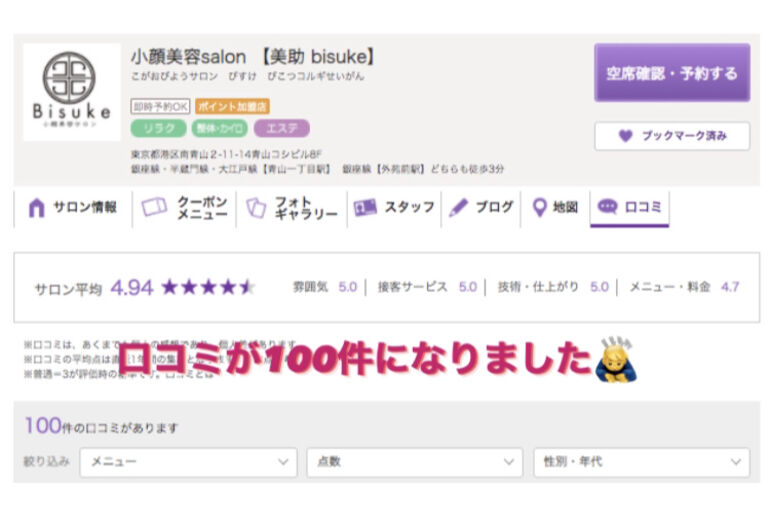
Task: Open the サロン情報 tab
Action: pos(73,208)
